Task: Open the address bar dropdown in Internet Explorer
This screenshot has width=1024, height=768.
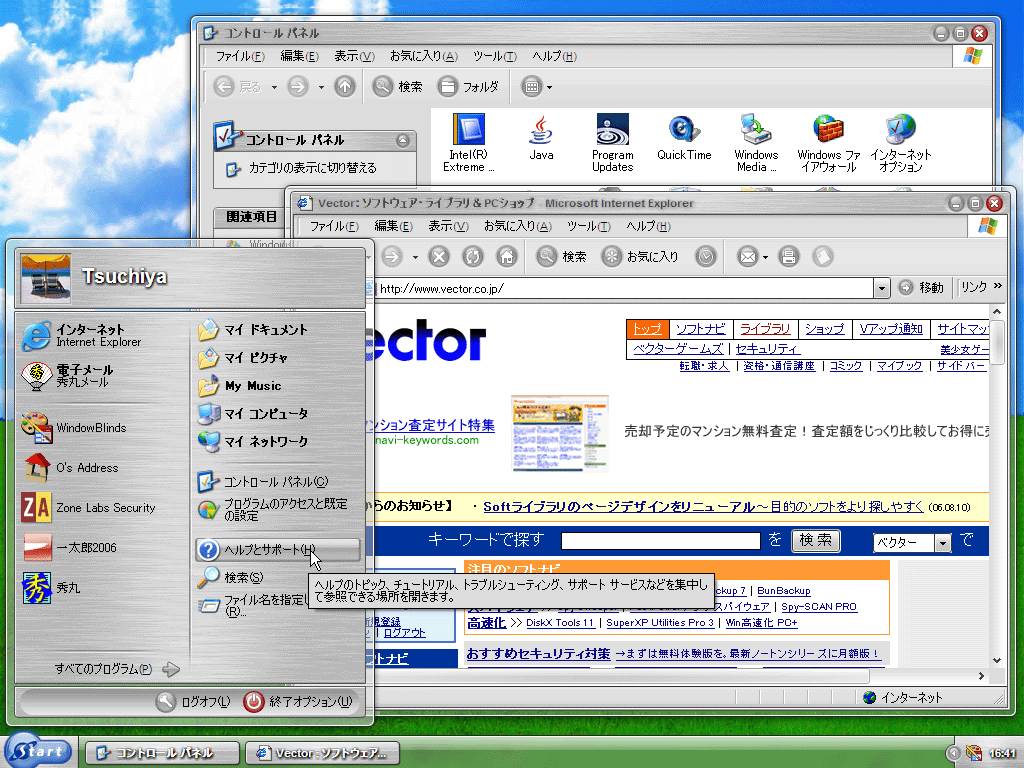Action: (x=882, y=288)
